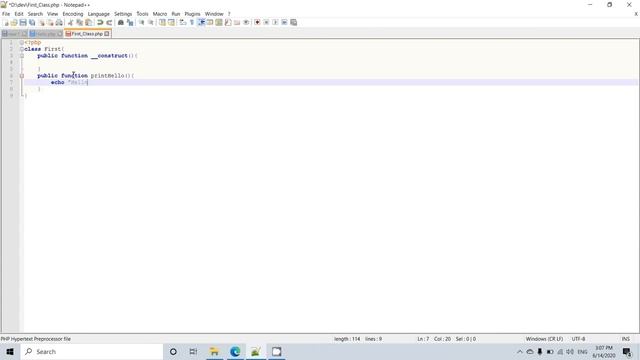Open the Function List panel icon
640x360 pixels.
point(228,22)
